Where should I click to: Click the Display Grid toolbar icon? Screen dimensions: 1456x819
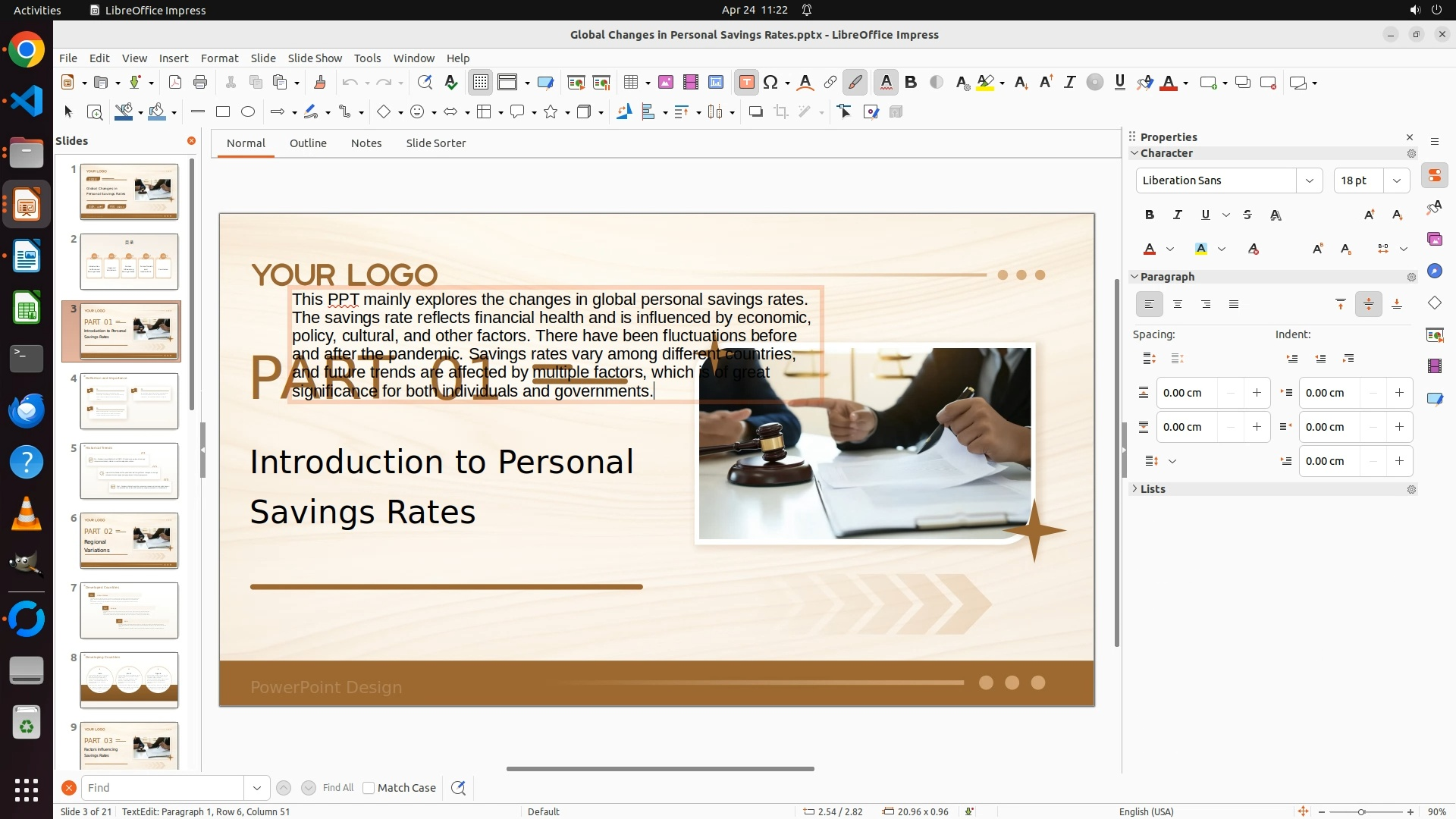point(481,83)
